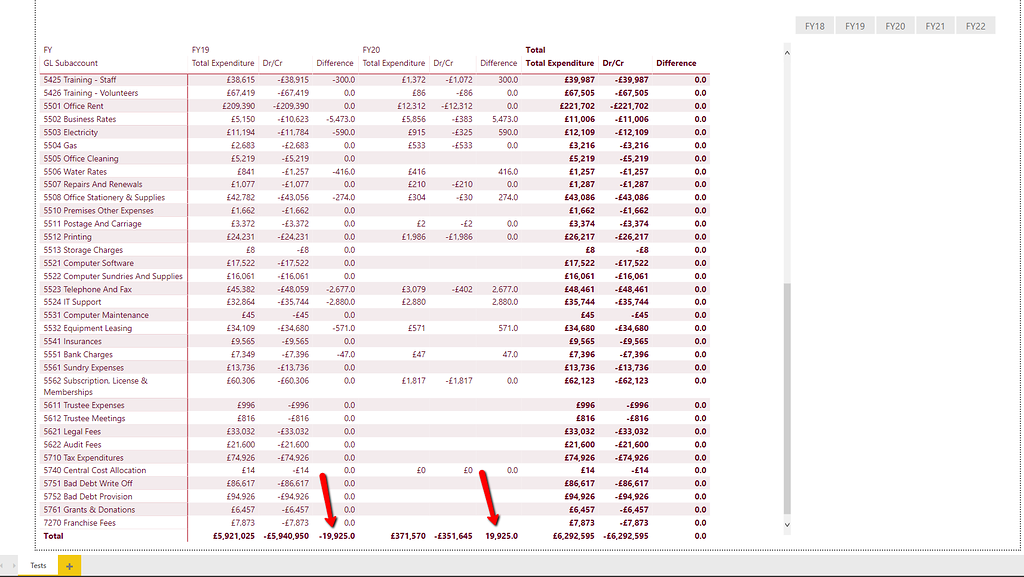
Task: Toggle the FY21 year slicer button
Action: click(x=935, y=25)
